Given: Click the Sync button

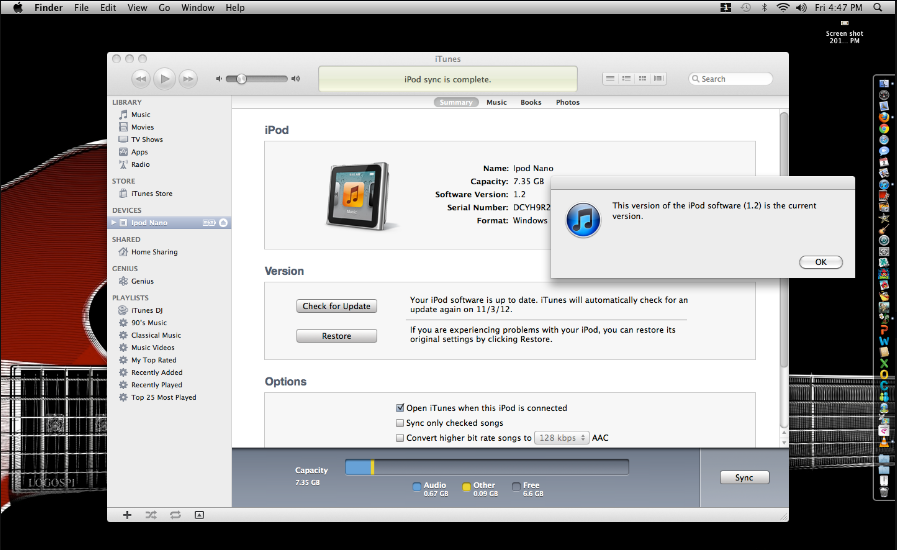Looking at the screenshot, I should [x=744, y=477].
